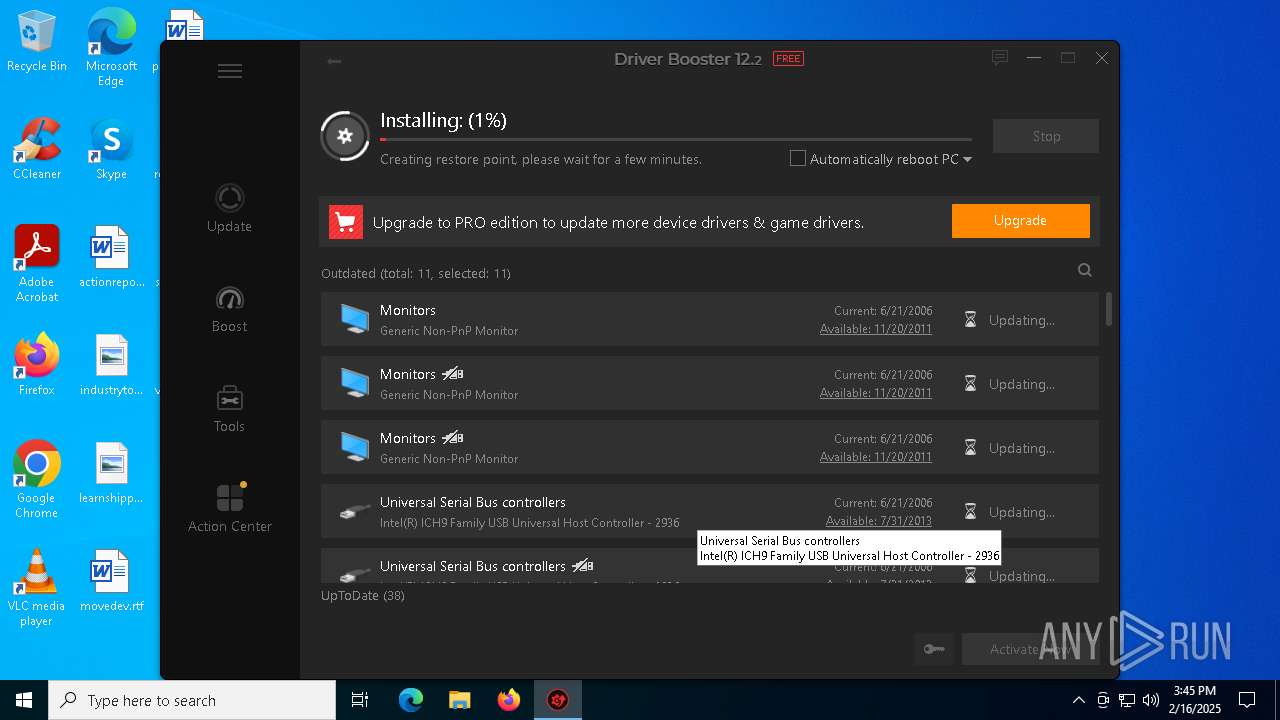Image resolution: width=1280 pixels, height=720 pixels.
Task: Click the driver list vertical scrollbar
Action: coord(1108,309)
